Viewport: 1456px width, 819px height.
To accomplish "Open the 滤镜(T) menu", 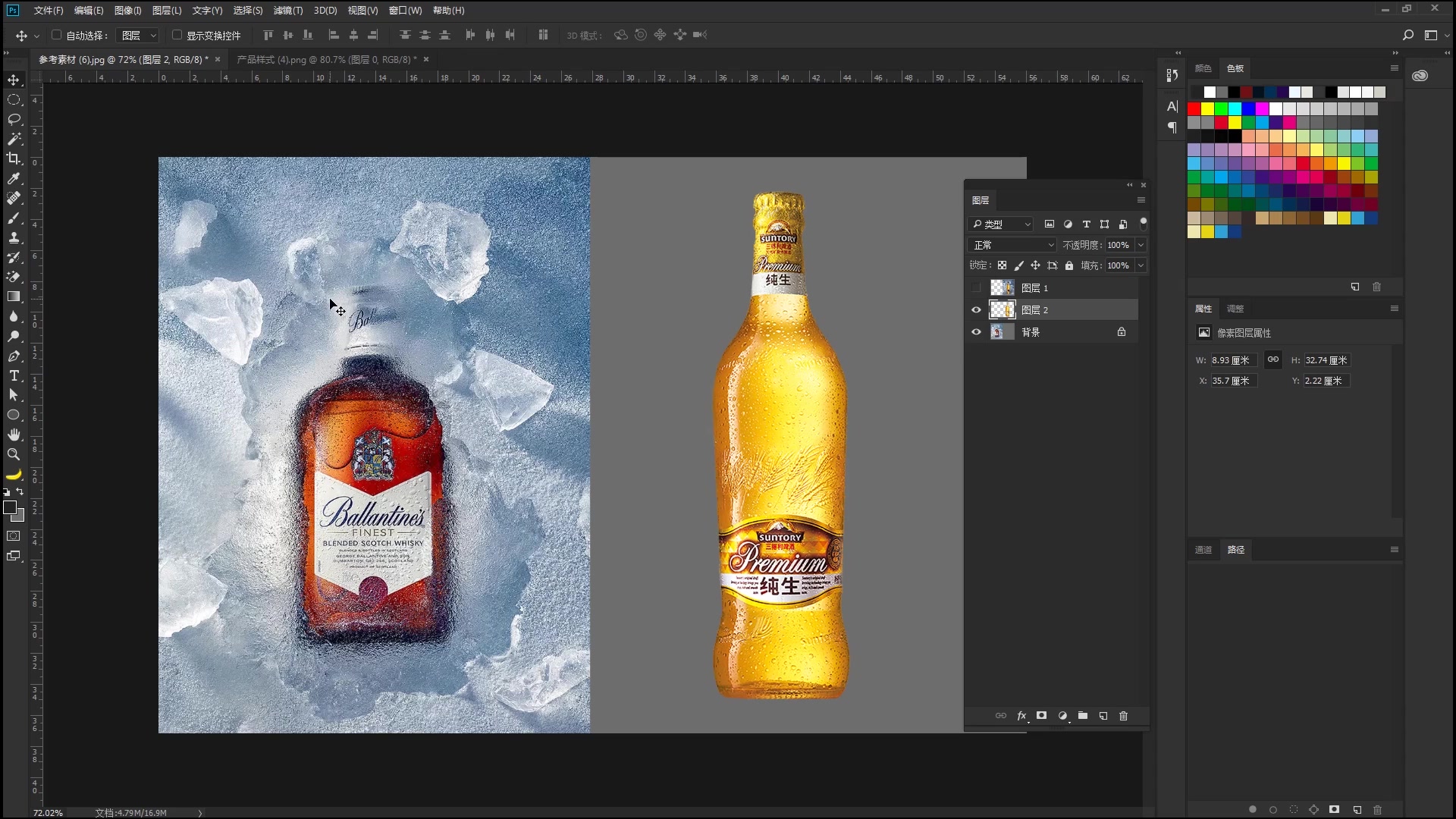I will pyautogui.click(x=287, y=11).
